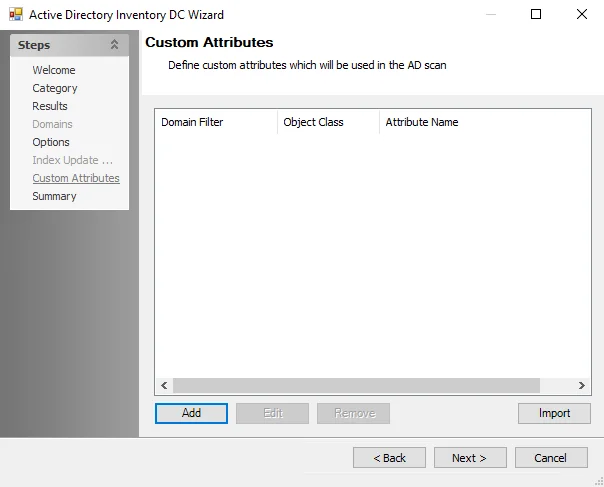Open the Custom Attributes step link
Screen dimensions: 604x487
pos(76,178)
